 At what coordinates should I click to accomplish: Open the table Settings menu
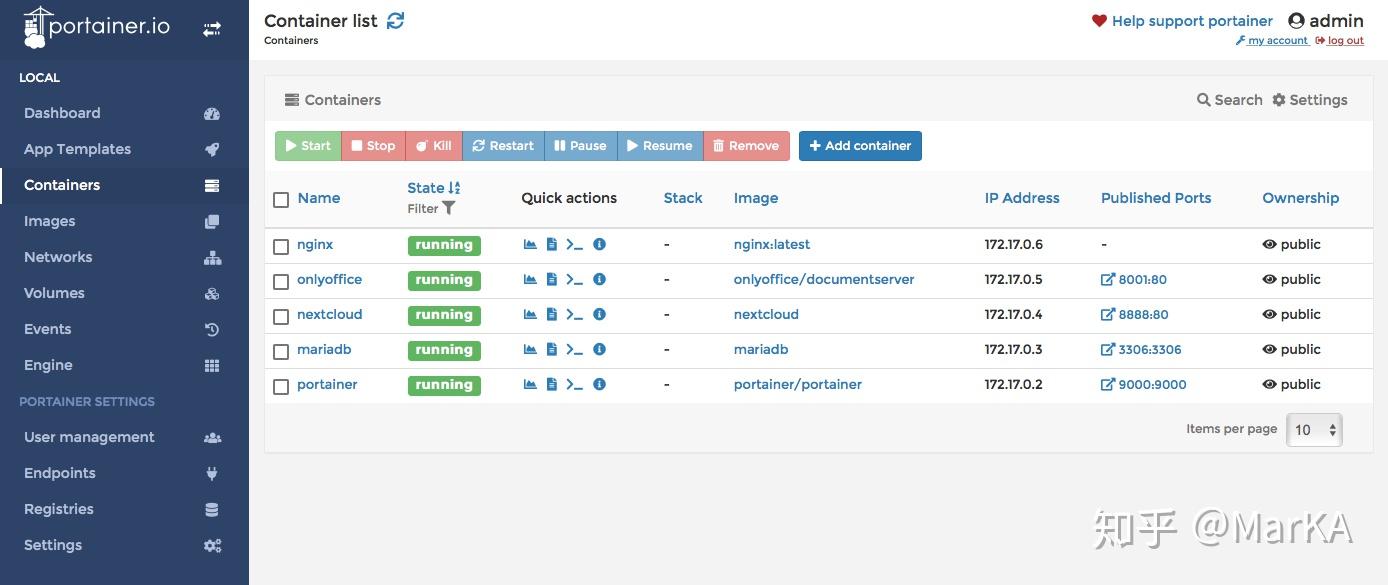pos(1310,100)
